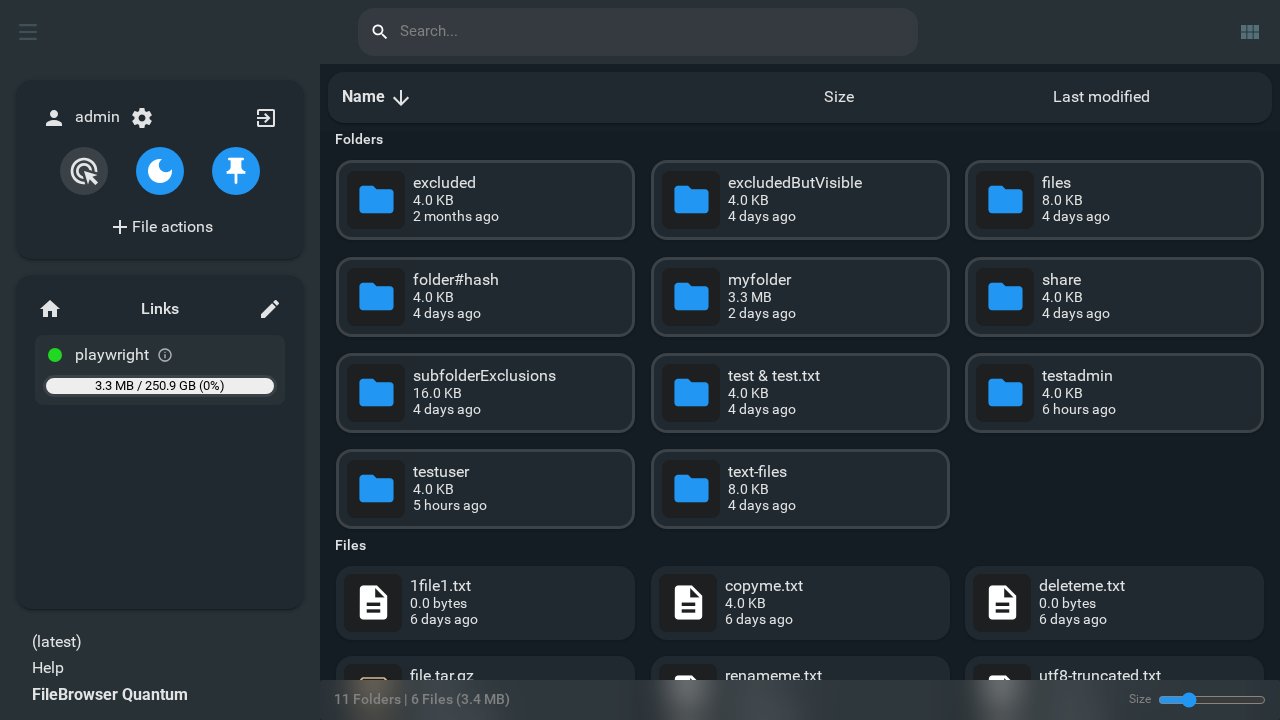Toggle dark mode with the moon icon
Viewport: 1280px width, 720px height.
click(160, 171)
